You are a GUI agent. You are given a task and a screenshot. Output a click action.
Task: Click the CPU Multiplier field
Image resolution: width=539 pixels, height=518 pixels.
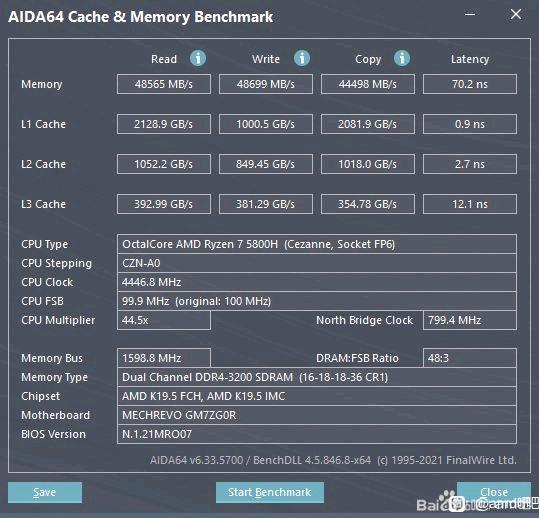point(164,320)
